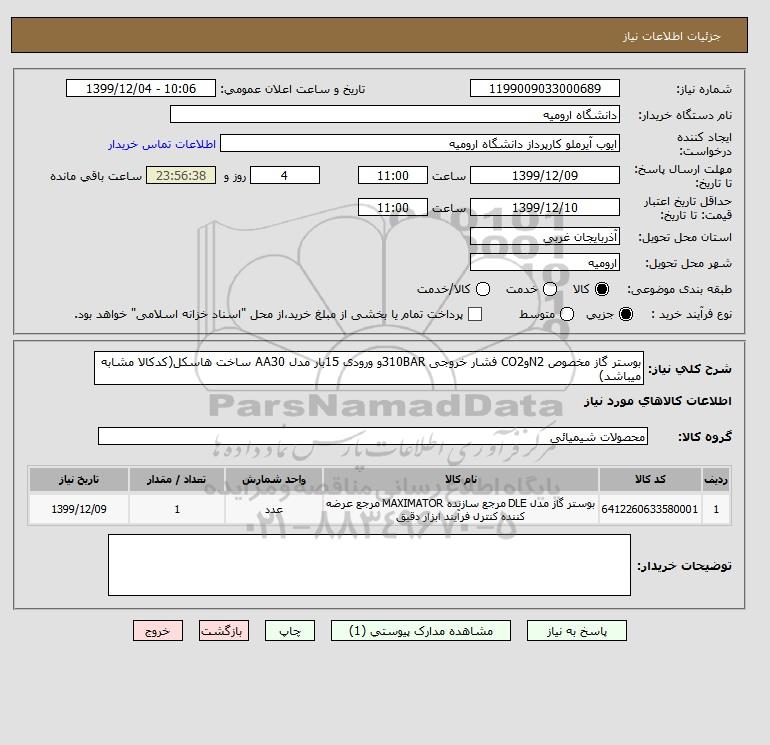Toggle the اسناد خزانه اسلامی payment checkbox

[x=475, y=314]
